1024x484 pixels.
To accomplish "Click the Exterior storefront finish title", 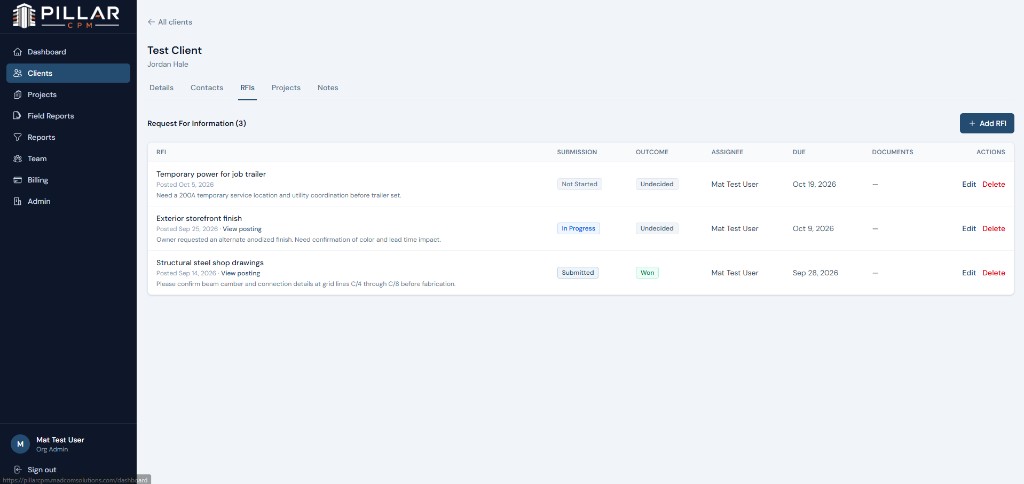I will 199,218.
